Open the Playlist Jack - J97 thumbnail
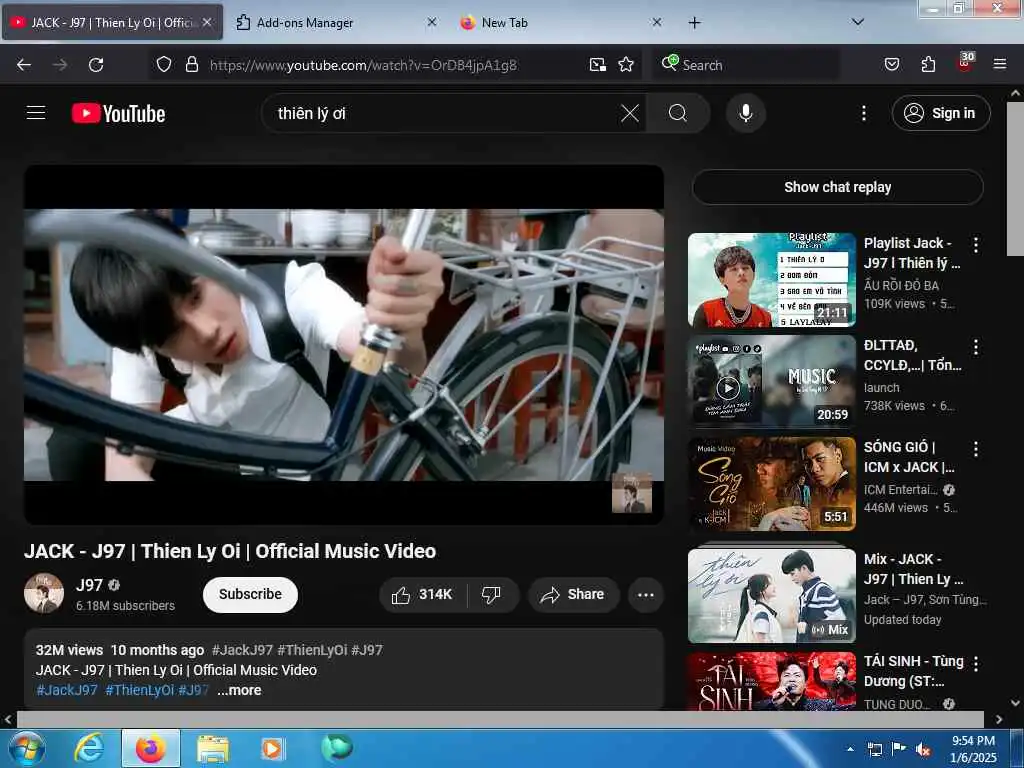The width and height of the screenshot is (1024, 768). pos(771,280)
